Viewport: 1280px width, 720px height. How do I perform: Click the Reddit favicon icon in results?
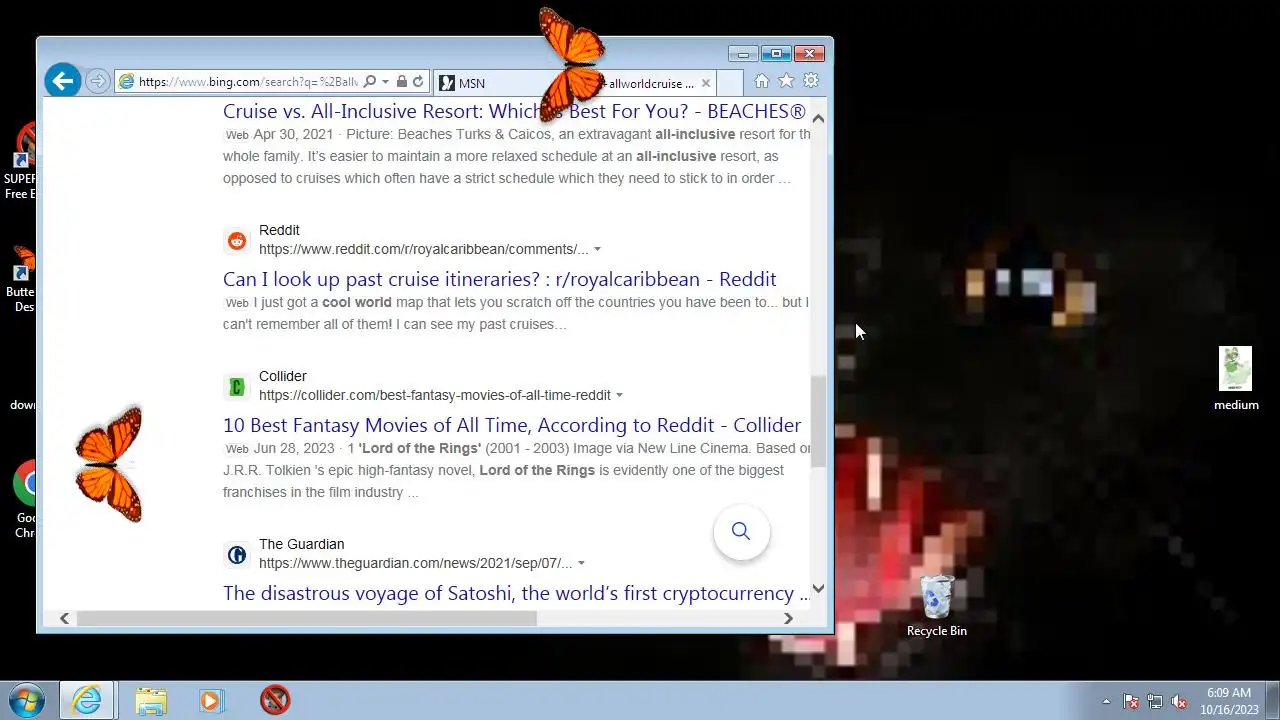click(237, 240)
